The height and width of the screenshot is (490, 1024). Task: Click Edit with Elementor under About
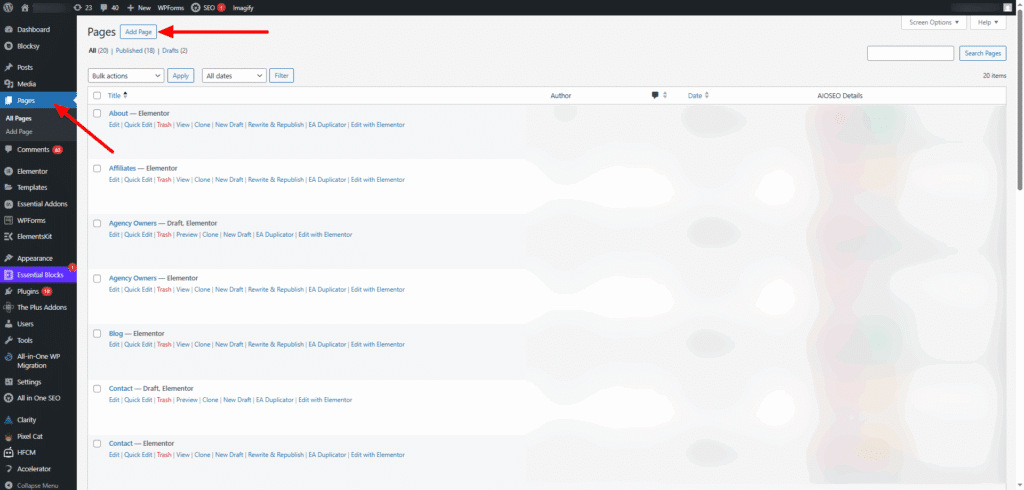(x=377, y=125)
